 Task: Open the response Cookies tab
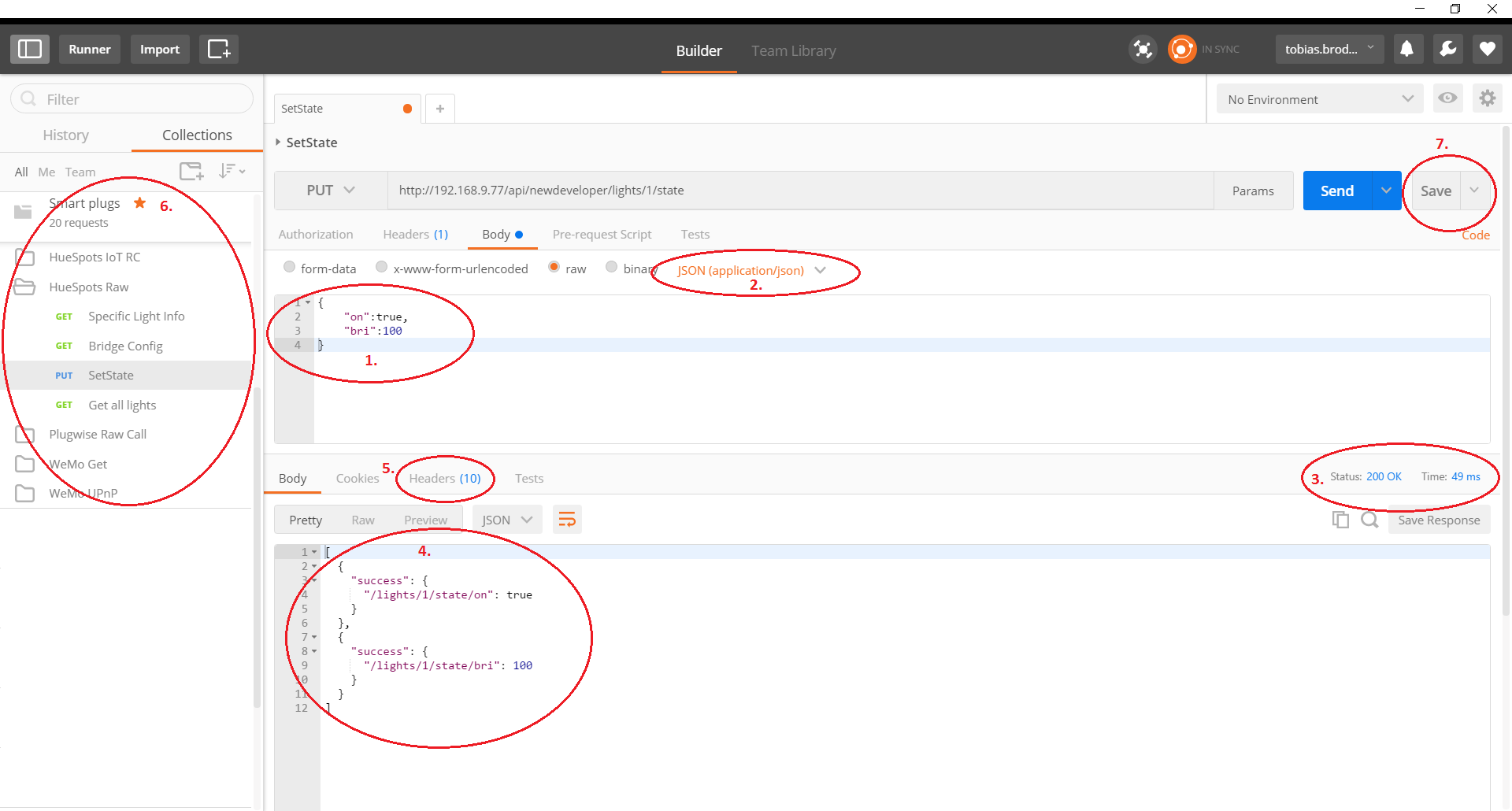[358, 479]
